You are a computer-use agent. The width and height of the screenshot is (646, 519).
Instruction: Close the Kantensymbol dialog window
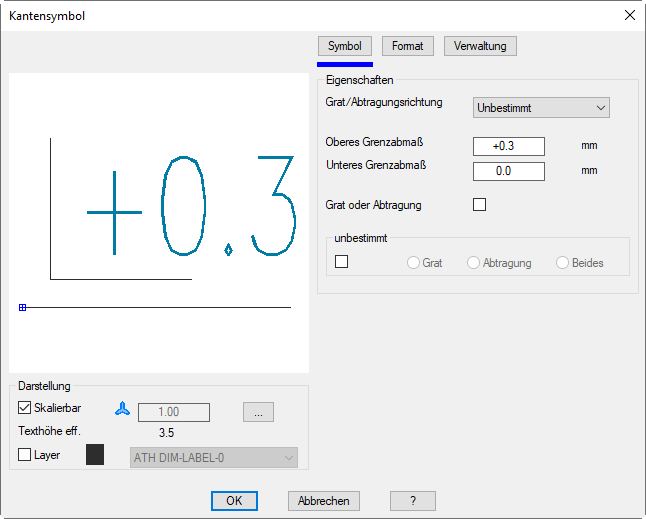pos(629,15)
